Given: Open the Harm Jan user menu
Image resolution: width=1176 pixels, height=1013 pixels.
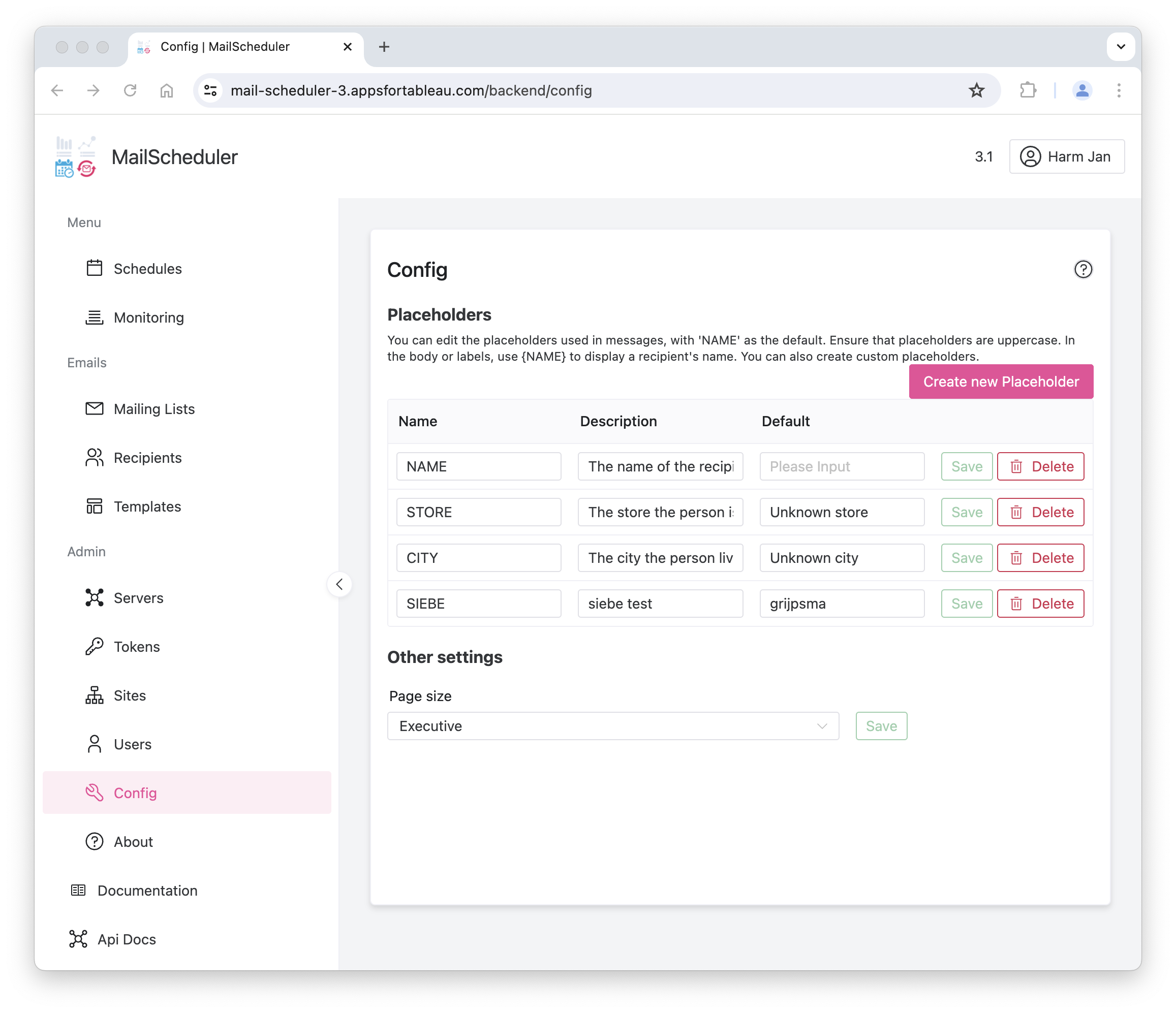Looking at the screenshot, I should [x=1066, y=156].
